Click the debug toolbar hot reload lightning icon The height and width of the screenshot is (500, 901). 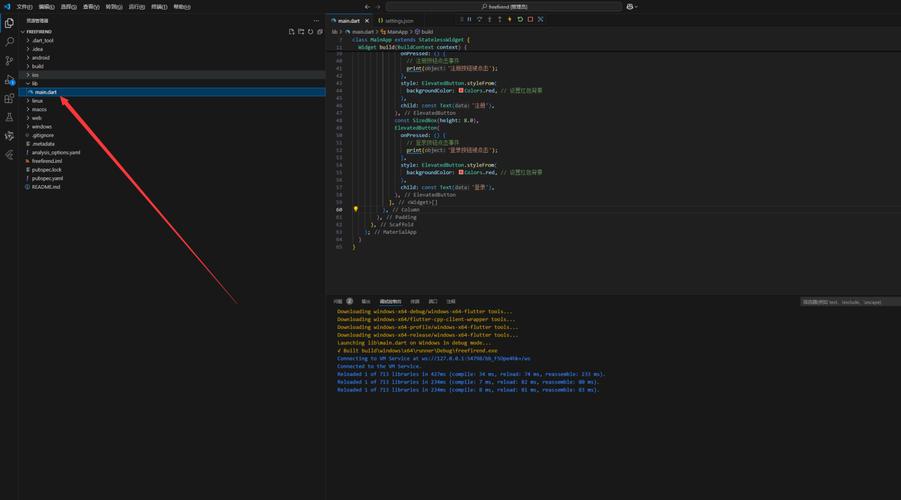(x=510, y=20)
